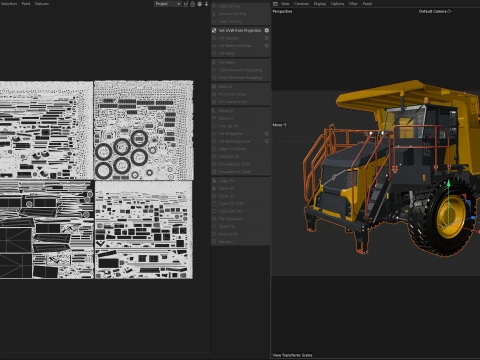Click the Restore UV command
The image size is (480, 360).
(x=240, y=234)
